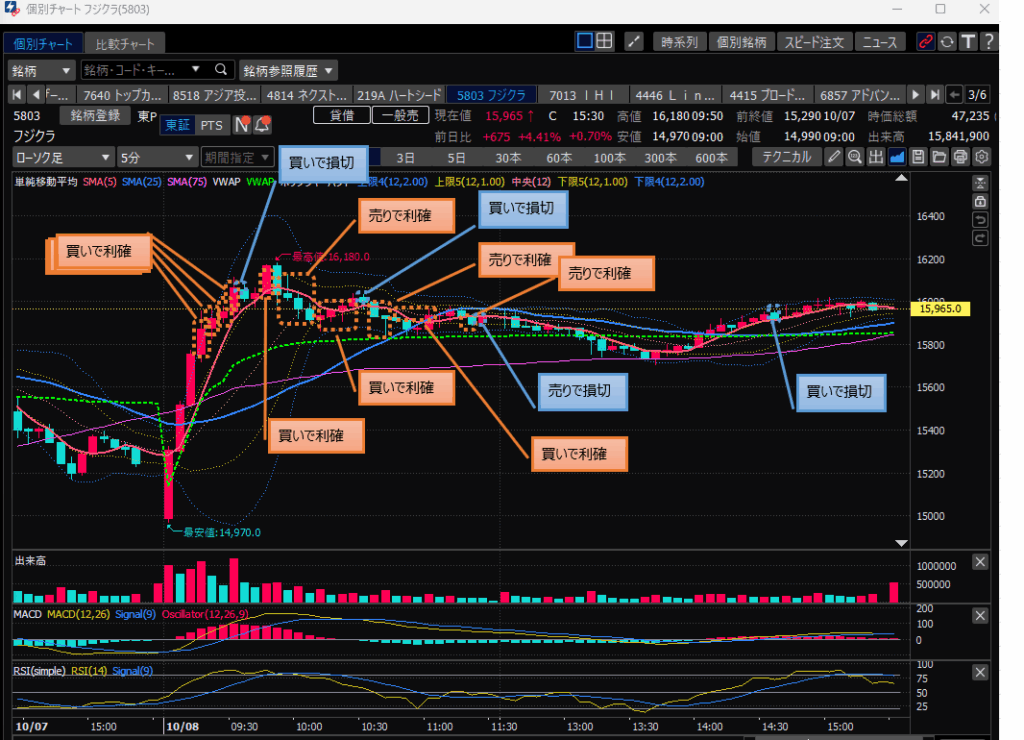
Task: Switch to the 比較チャート tab
Action: point(125,44)
